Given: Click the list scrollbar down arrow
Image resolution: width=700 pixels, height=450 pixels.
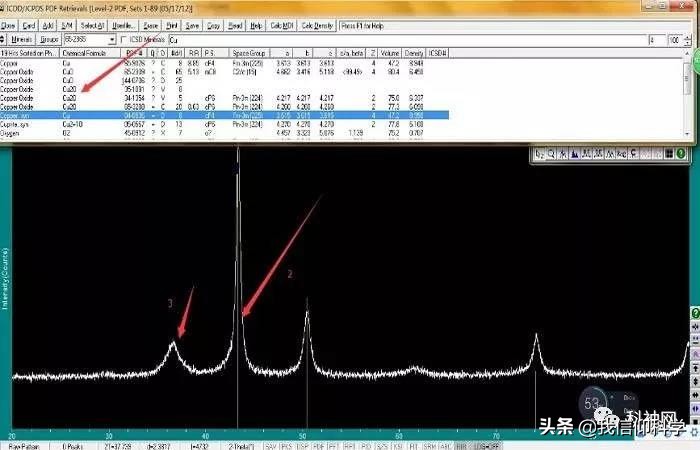Looking at the screenshot, I should (x=687, y=134).
